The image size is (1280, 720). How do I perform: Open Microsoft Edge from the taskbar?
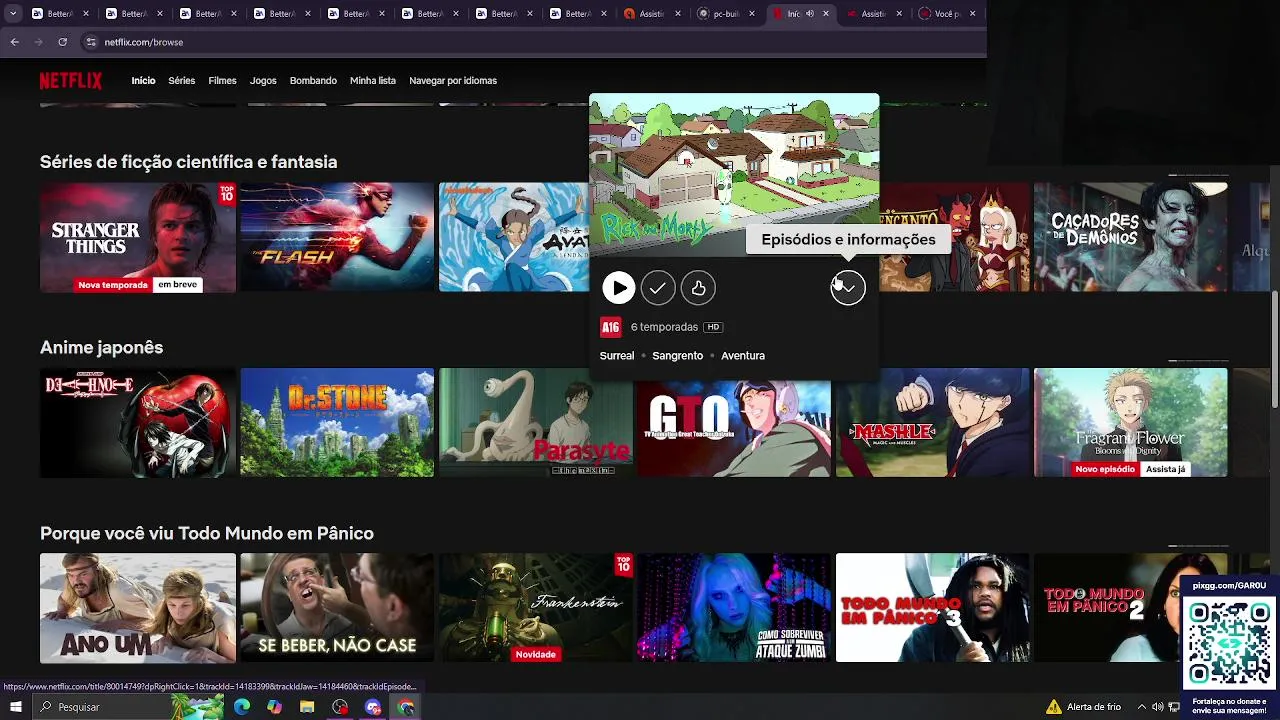click(242, 707)
